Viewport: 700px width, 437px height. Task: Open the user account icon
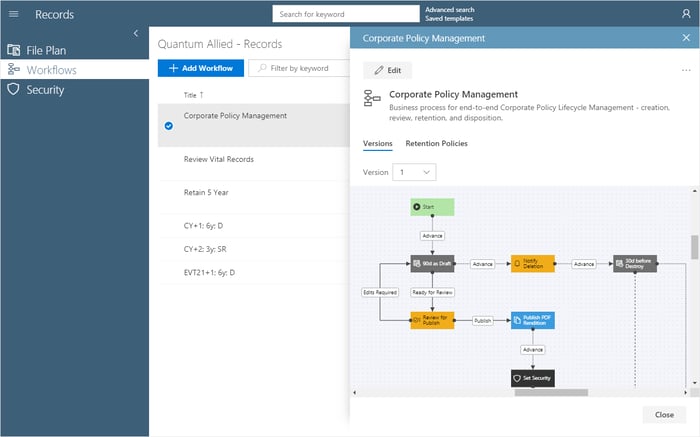(x=686, y=14)
